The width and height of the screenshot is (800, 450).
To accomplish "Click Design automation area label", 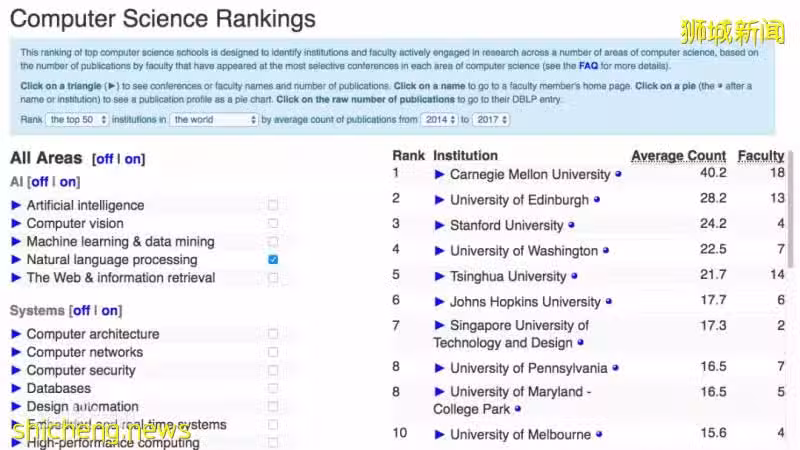I will pyautogui.click(x=83, y=407).
